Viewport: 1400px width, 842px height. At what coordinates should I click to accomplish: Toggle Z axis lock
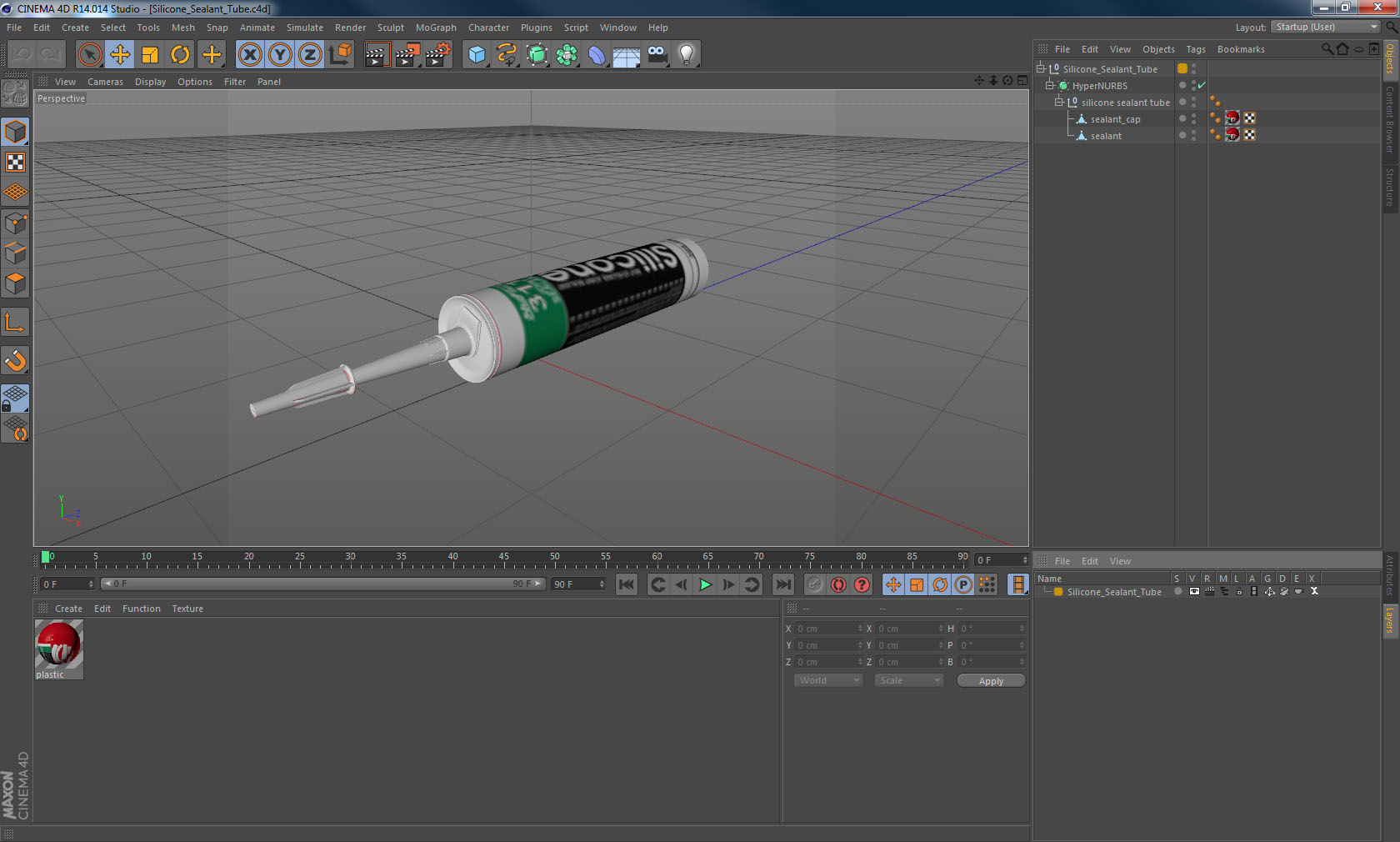pos(310,55)
